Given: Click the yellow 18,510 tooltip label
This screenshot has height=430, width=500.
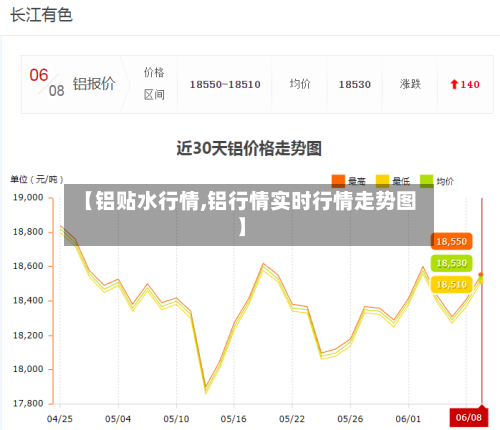Looking at the screenshot, I should click(452, 285).
